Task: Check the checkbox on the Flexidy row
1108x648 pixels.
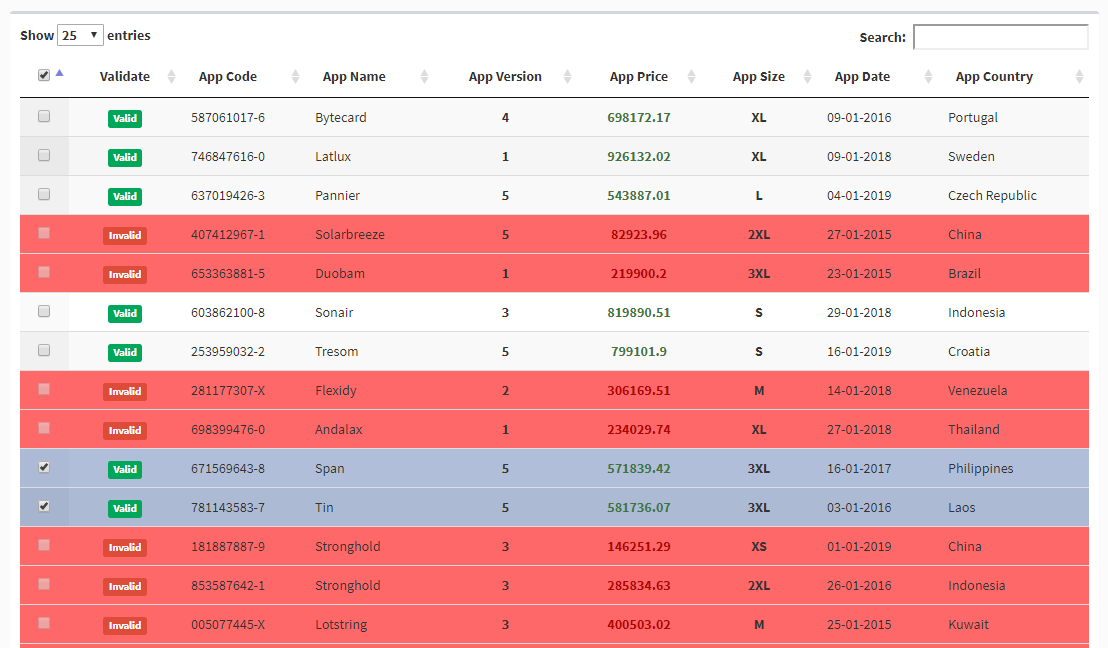Action: [x=44, y=389]
